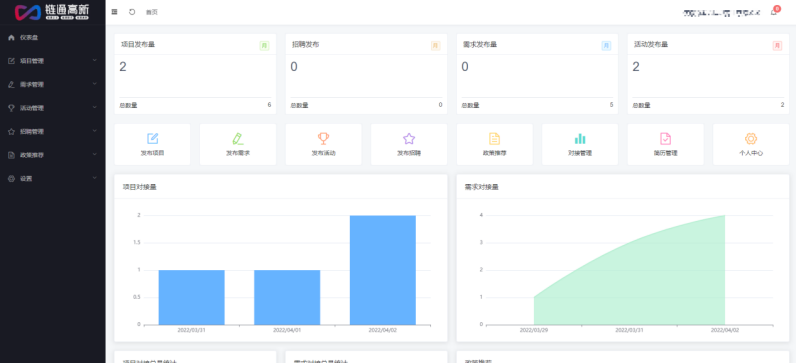Expand the 活动管理 menu chevron

pyautogui.click(x=95, y=108)
